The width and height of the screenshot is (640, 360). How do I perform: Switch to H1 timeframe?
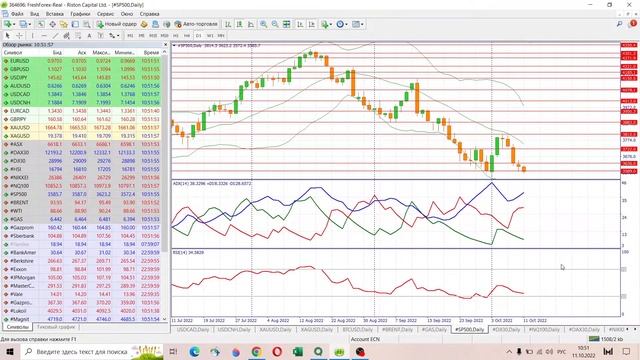pos(176,36)
